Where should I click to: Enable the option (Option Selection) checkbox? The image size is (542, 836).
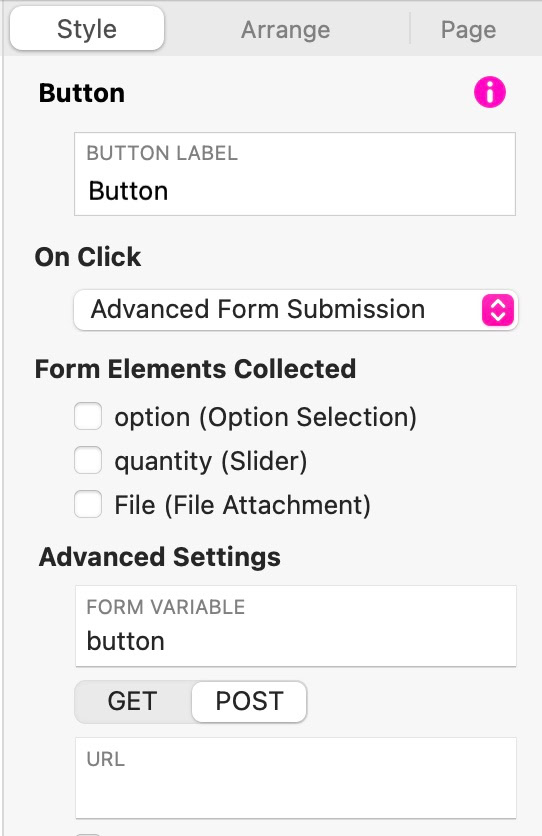pyautogui.click(x=88, y=416)
